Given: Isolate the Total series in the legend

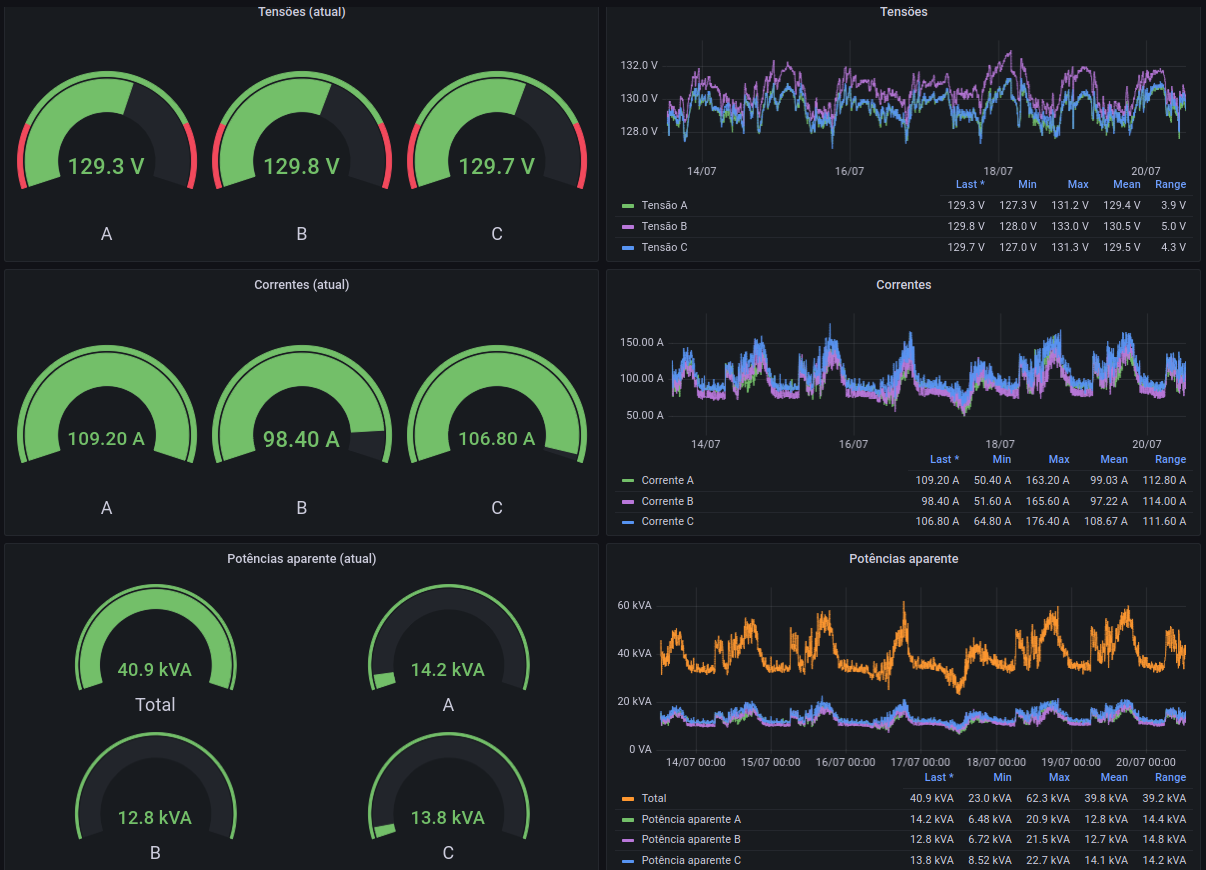Looking at the screenshot, I should click(x=653, y=798).
